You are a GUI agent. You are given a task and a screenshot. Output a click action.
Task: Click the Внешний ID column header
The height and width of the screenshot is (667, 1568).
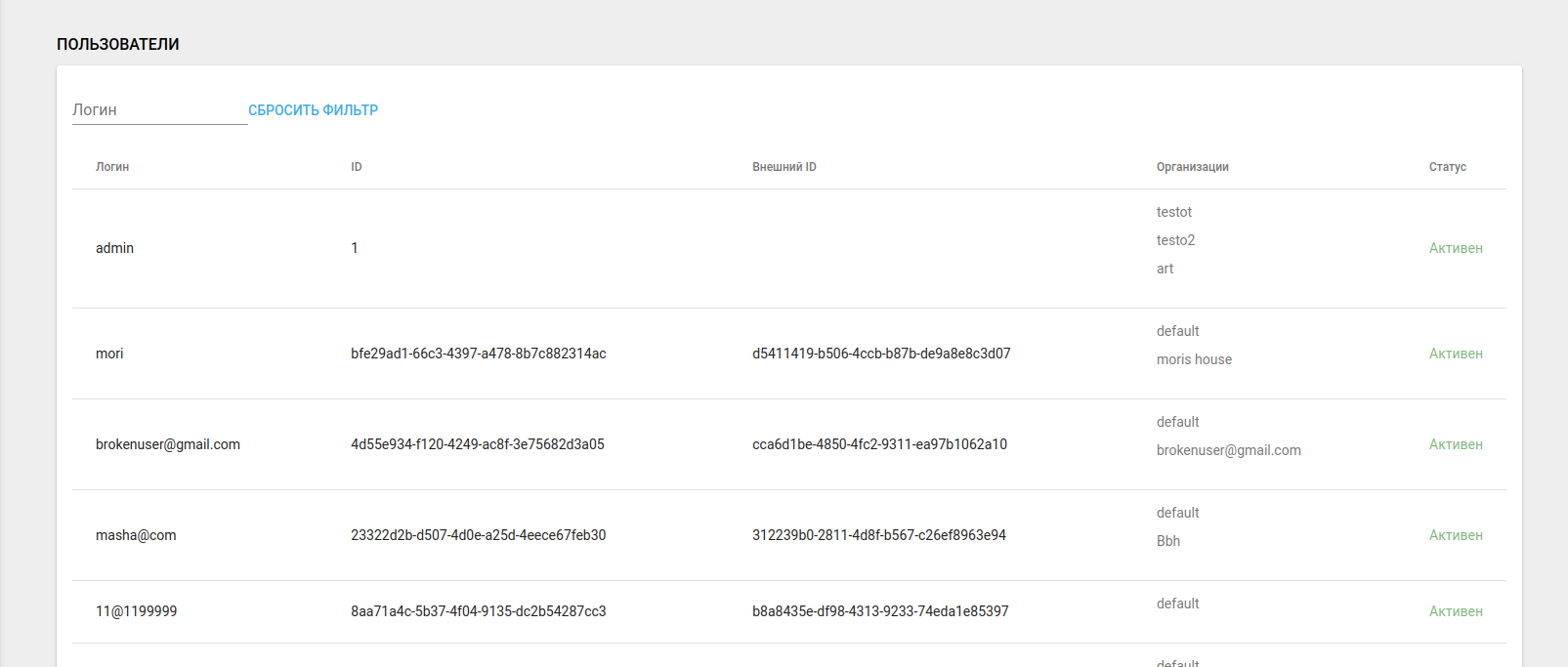click(x=784, y=167)
